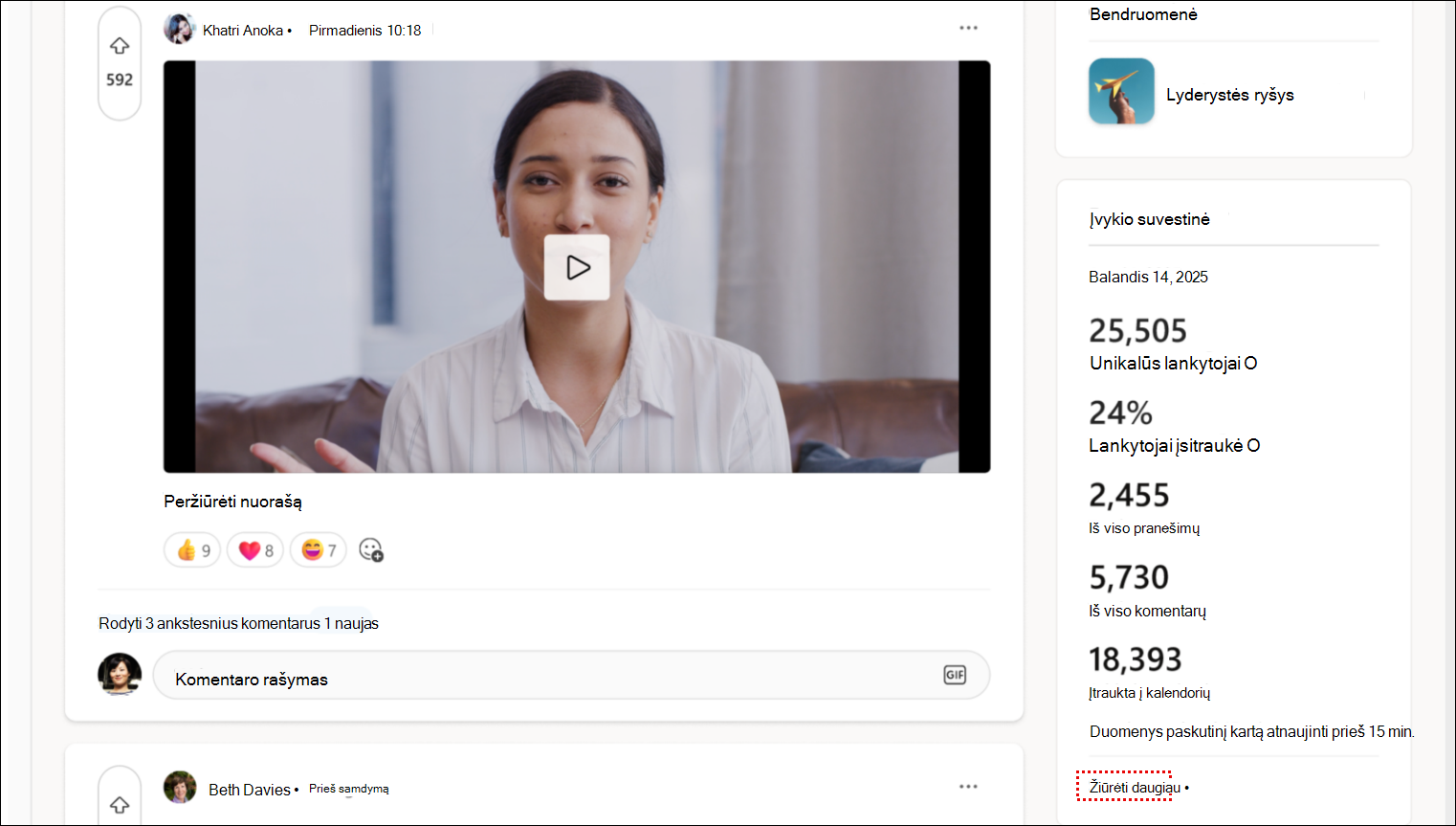Open post timestamp Pirmadienis 10:18
Viewport: 1456px width, 826px height.
click(x=364, y=31)
